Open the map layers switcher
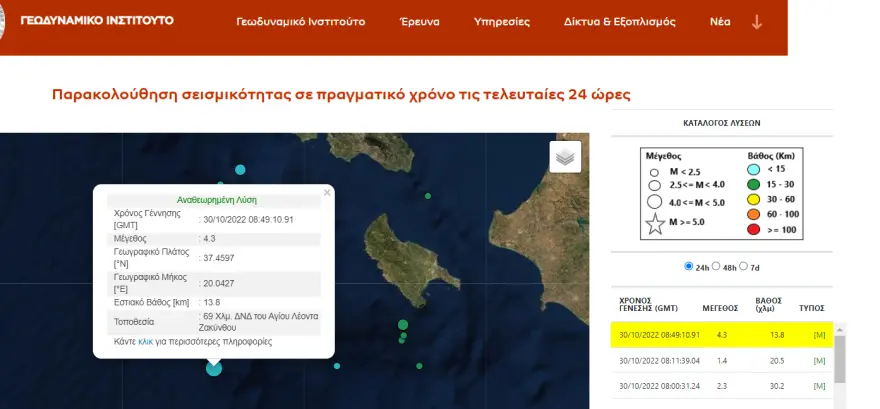 [x=565, y=157]
